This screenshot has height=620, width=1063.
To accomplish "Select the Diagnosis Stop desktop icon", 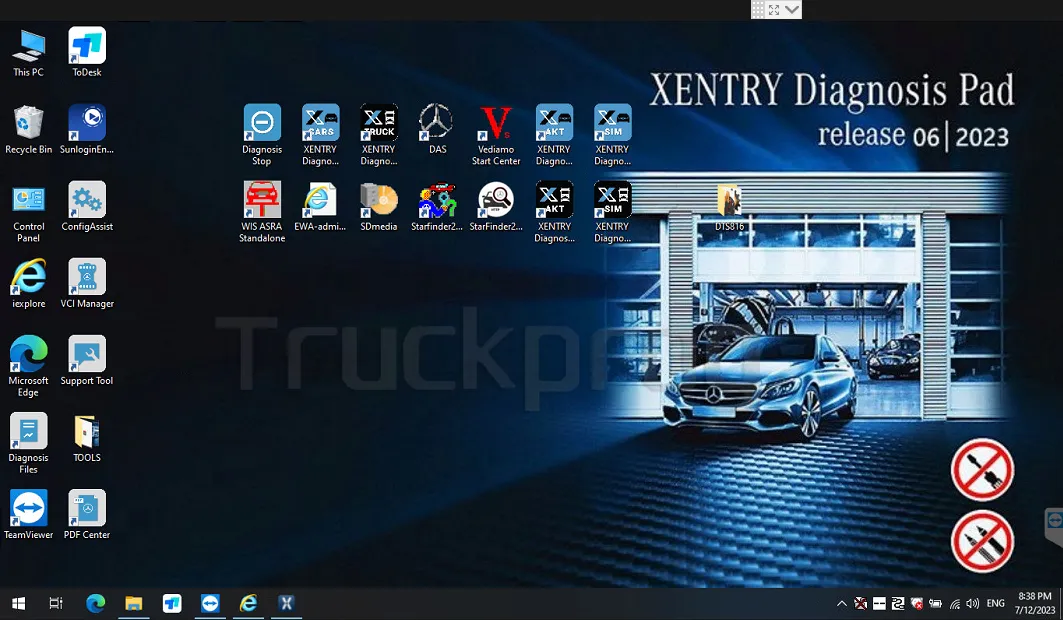I will [x=262, y=124].
